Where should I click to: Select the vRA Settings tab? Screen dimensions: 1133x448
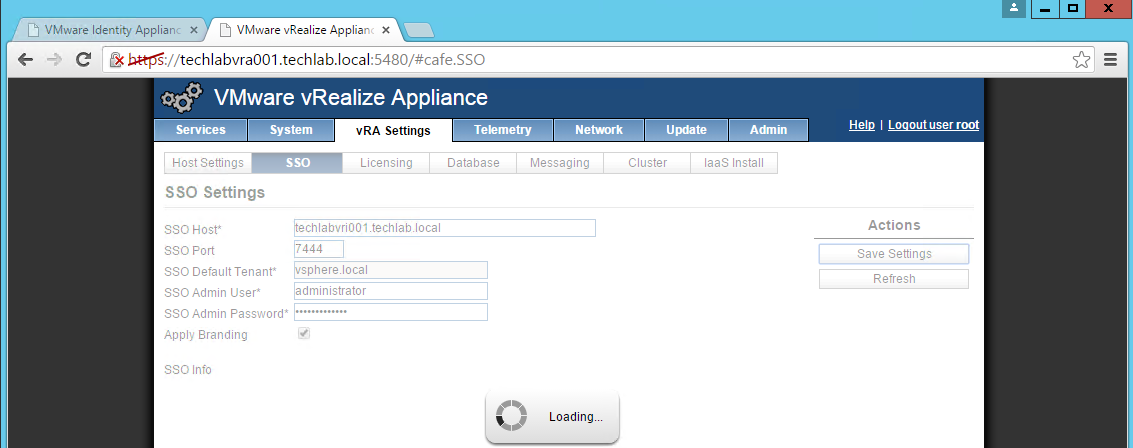point(393,131)
